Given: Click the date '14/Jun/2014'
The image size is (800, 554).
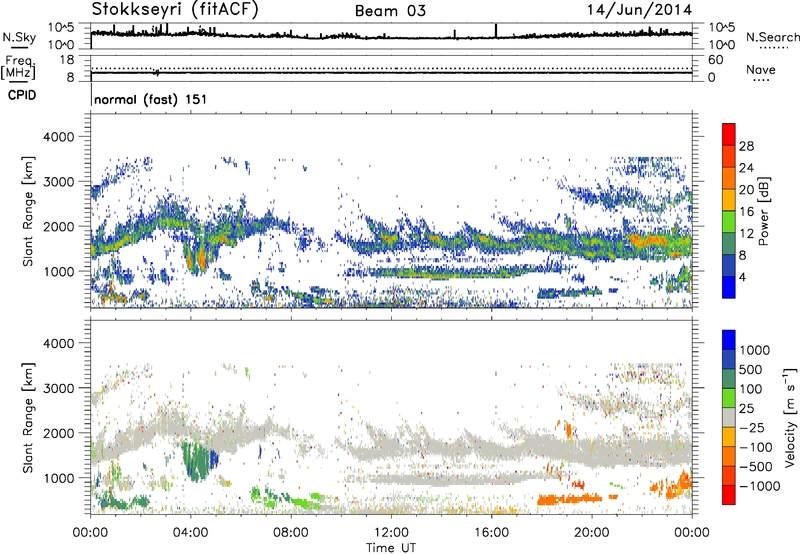Looking at the screenshot, I should click(x=639, y=10).
